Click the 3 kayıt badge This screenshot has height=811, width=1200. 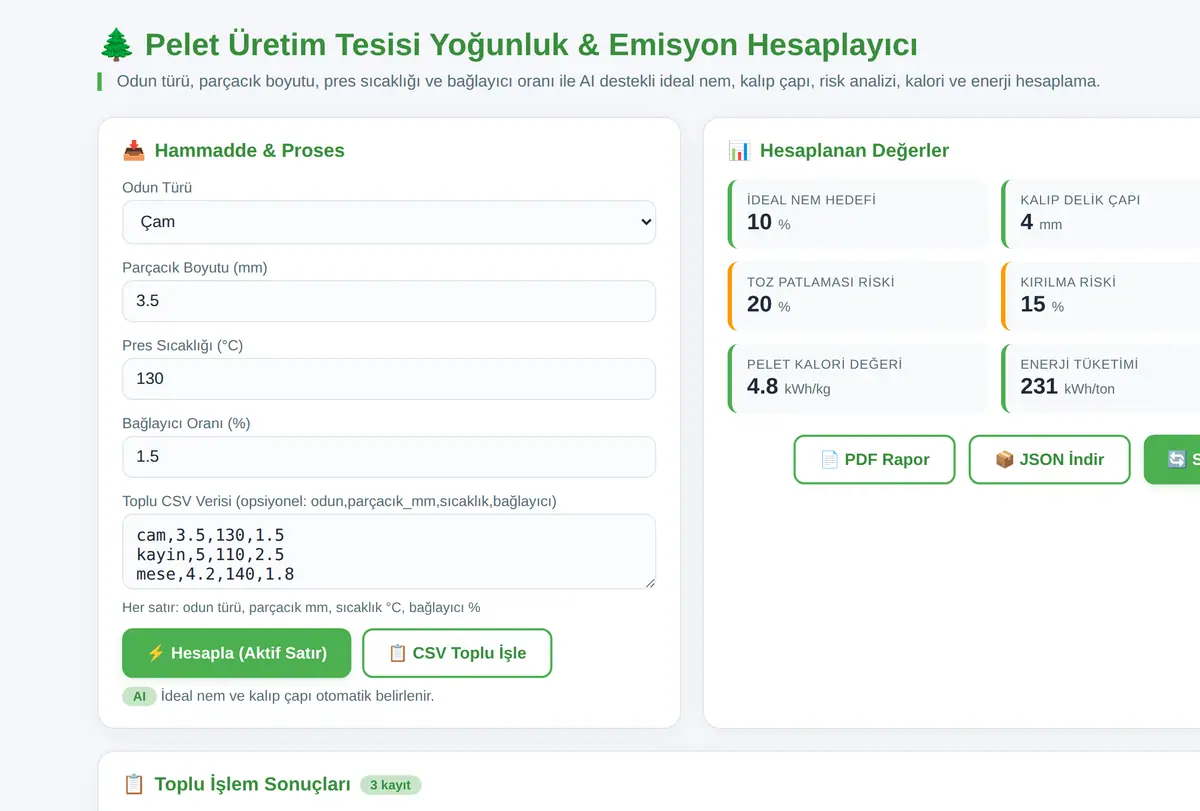click(390, 785)
